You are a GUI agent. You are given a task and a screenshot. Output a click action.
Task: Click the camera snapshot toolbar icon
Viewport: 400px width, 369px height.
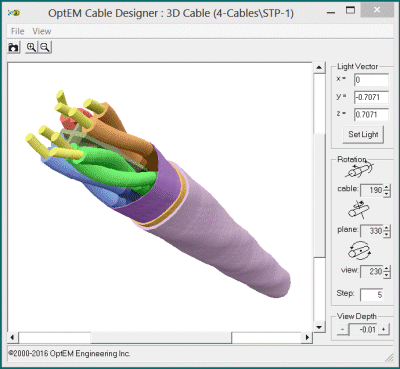[x=14, y=47]
